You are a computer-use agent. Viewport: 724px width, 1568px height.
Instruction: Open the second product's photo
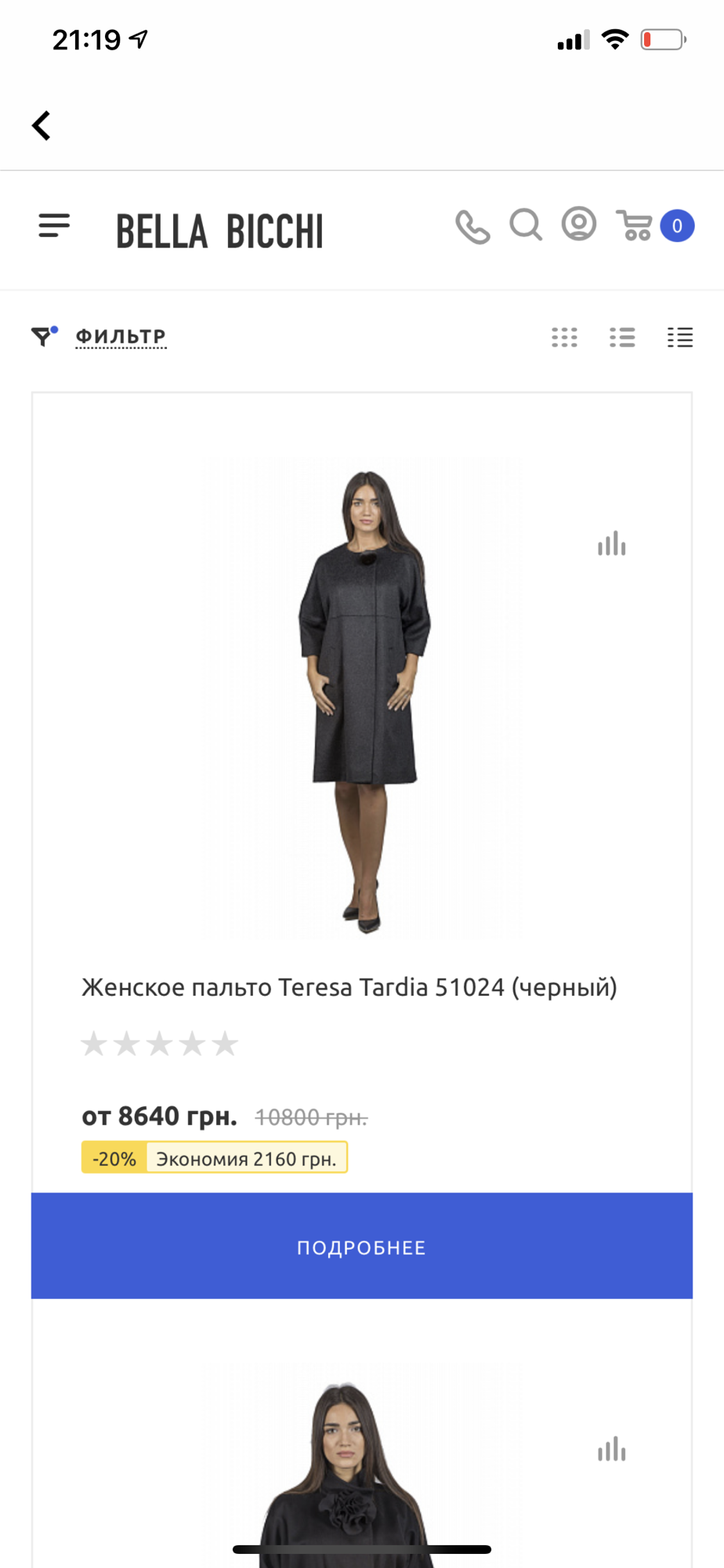[362, 1466]
